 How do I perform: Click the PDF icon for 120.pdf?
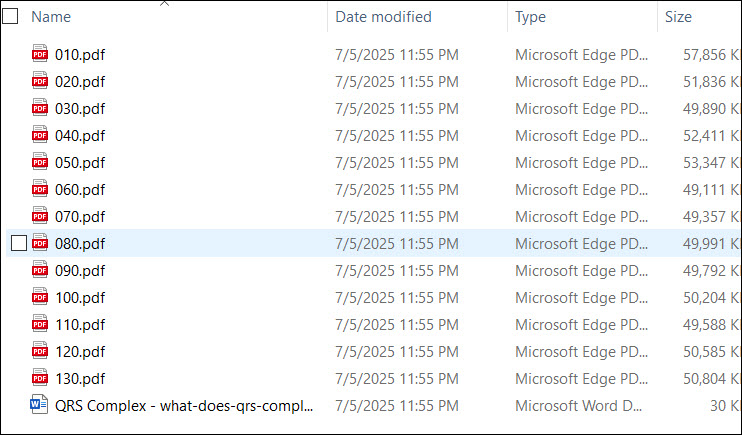tap(40, 350)
